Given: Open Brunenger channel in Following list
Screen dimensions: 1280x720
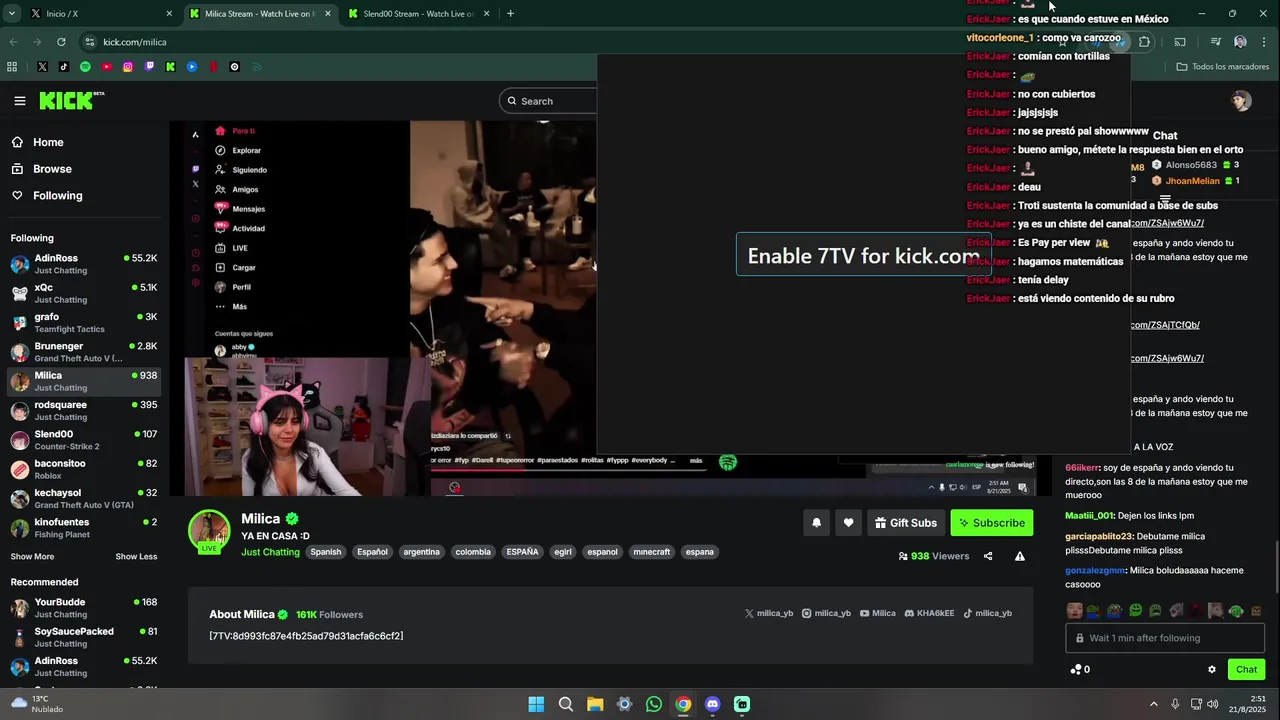Looking at the screenshot, I should click(x=84, y=351).
